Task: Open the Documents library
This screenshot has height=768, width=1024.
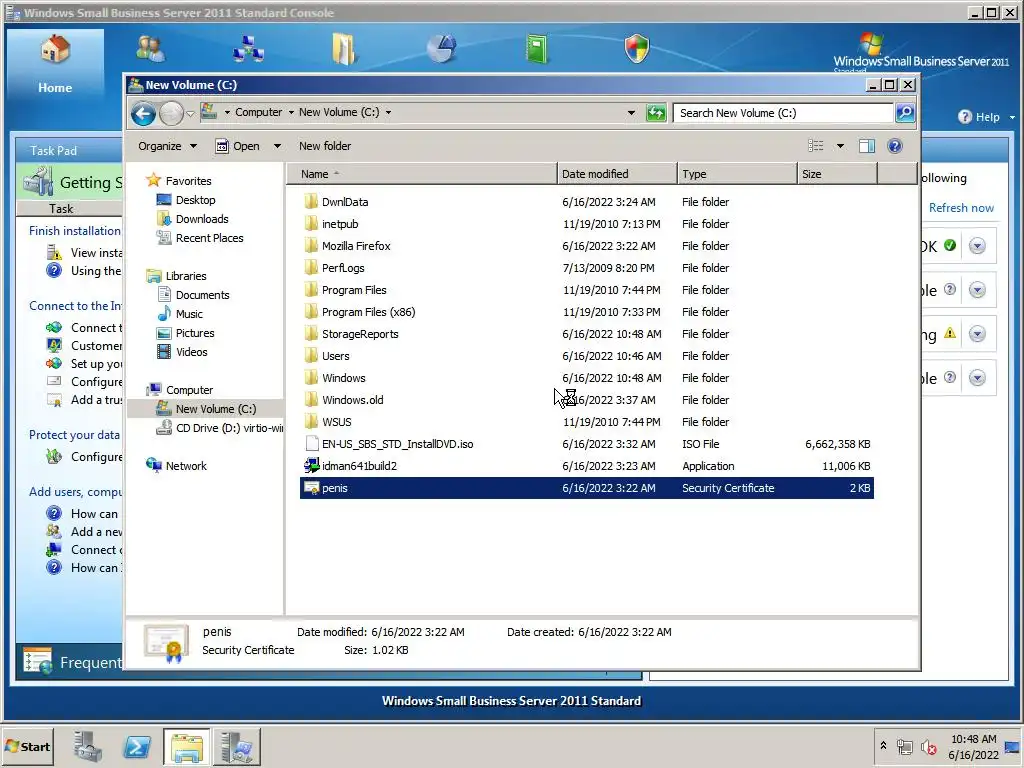Action: [x=193, y=295]
